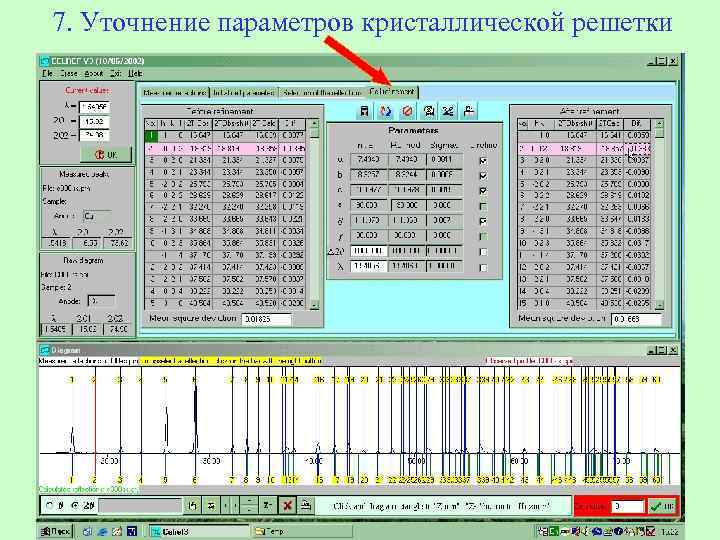
Task: Click the λ initial value field in Parameters
Action: pyautogui.click(x=368, y=266)
